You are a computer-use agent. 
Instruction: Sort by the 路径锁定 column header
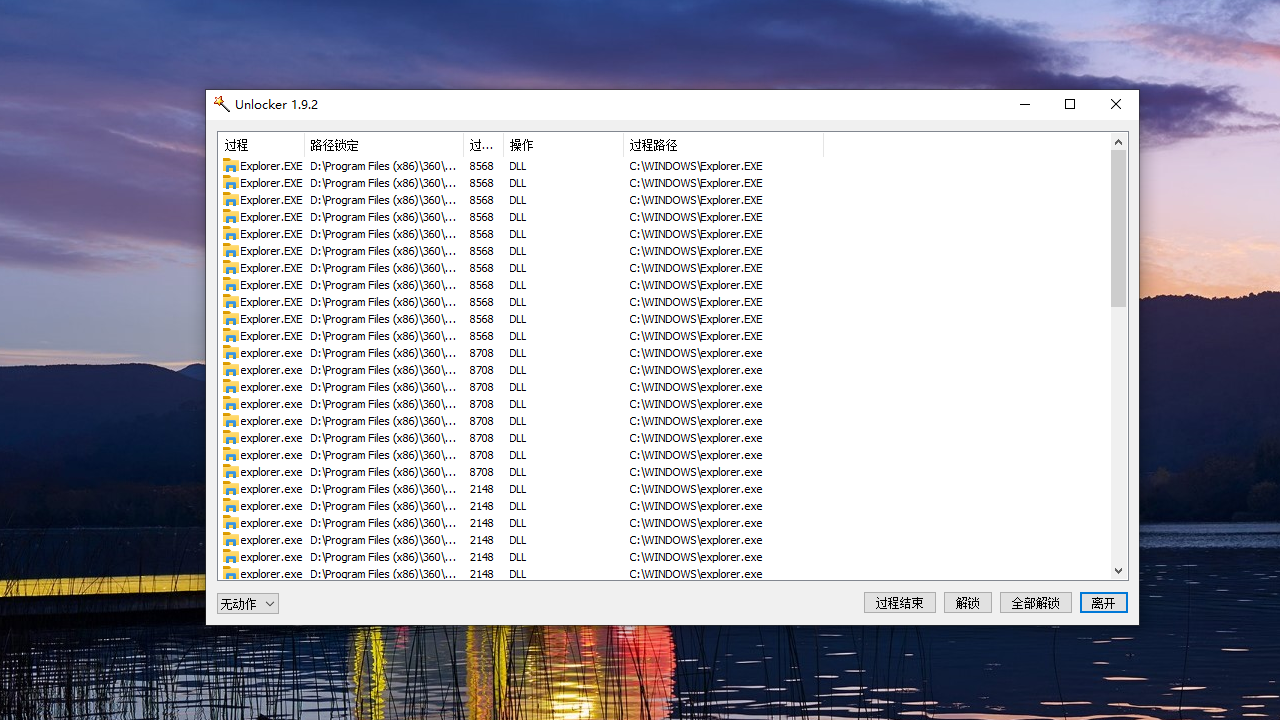383,144
